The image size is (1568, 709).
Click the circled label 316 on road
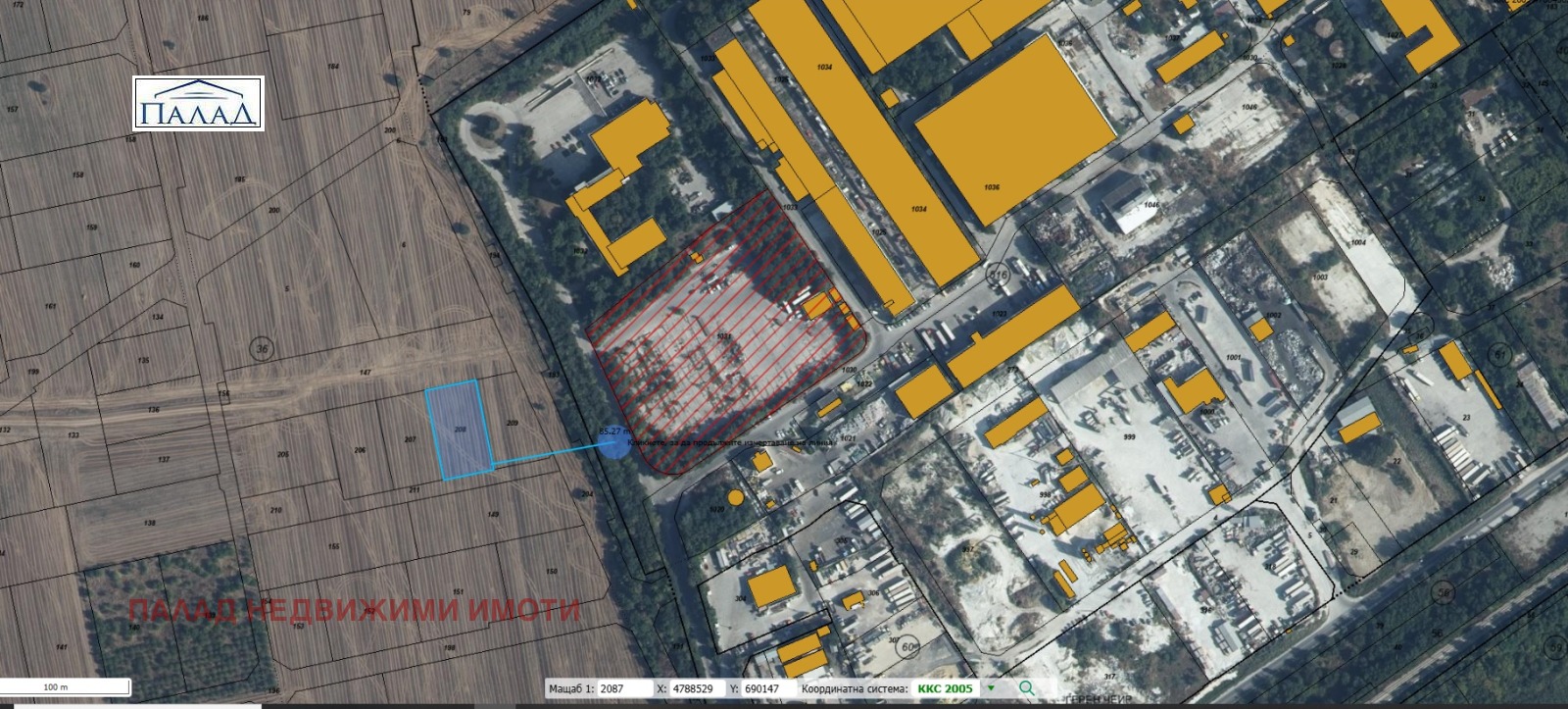(999, 276)
